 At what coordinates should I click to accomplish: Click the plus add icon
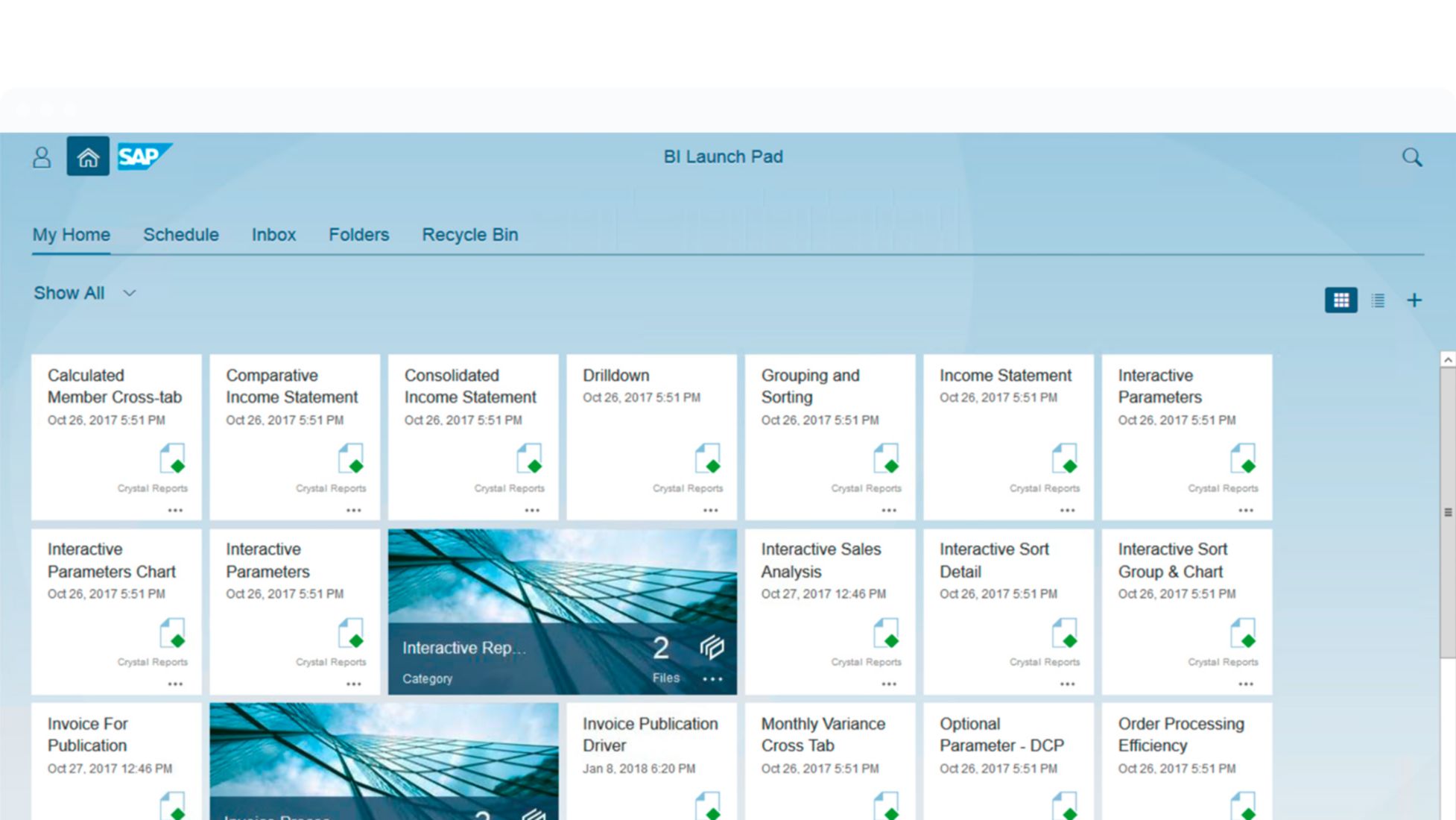(1414, 300)
